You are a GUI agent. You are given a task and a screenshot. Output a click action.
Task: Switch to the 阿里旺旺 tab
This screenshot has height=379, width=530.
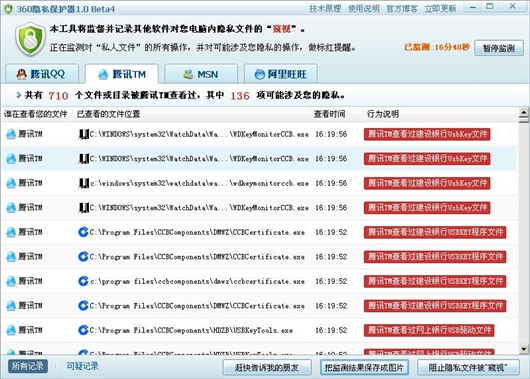coord(281,74)
